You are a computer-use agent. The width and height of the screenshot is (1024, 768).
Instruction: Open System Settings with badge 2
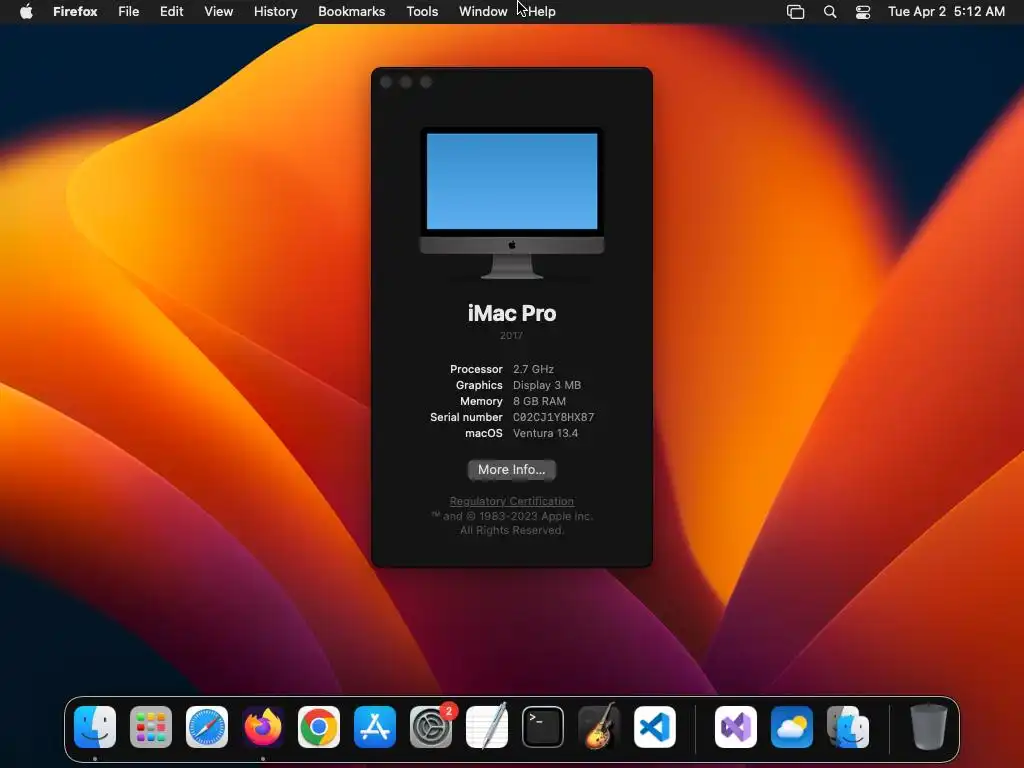click(x=431, y=727)
